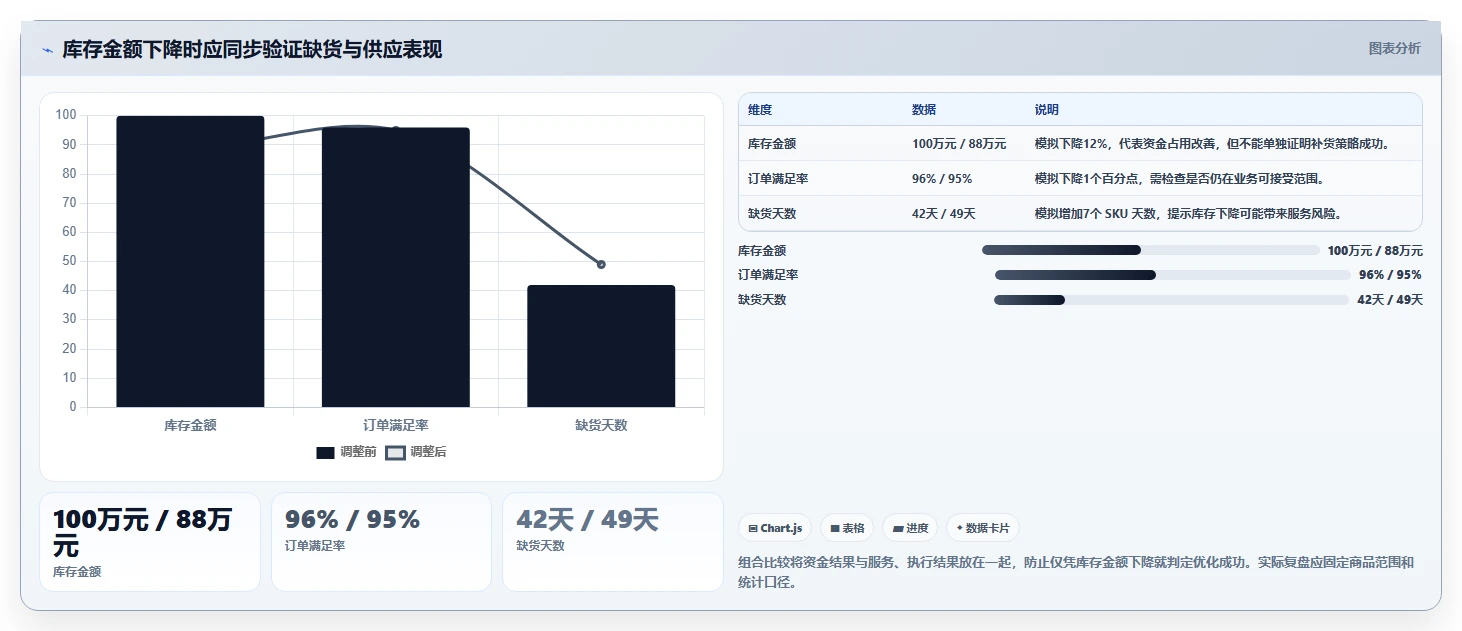Click the icon in the 进度 tag
This screenshot has height=631, width=1462.
point(898,528)
